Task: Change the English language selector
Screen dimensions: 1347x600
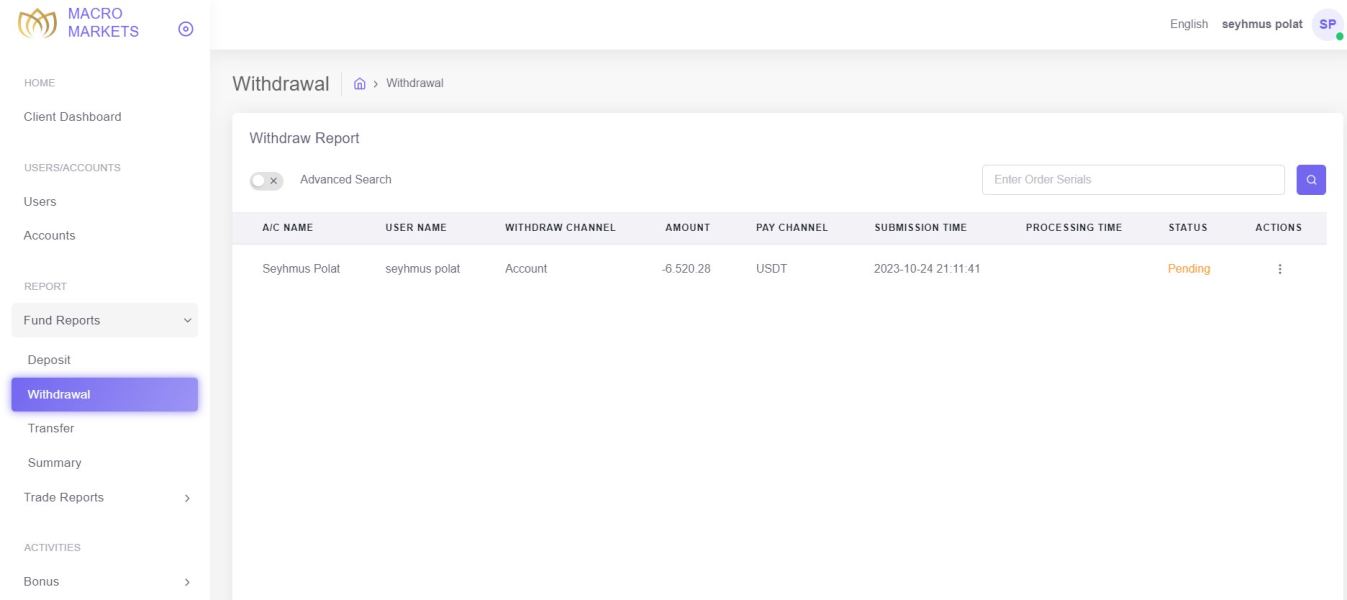Action: pos(1189,24)
